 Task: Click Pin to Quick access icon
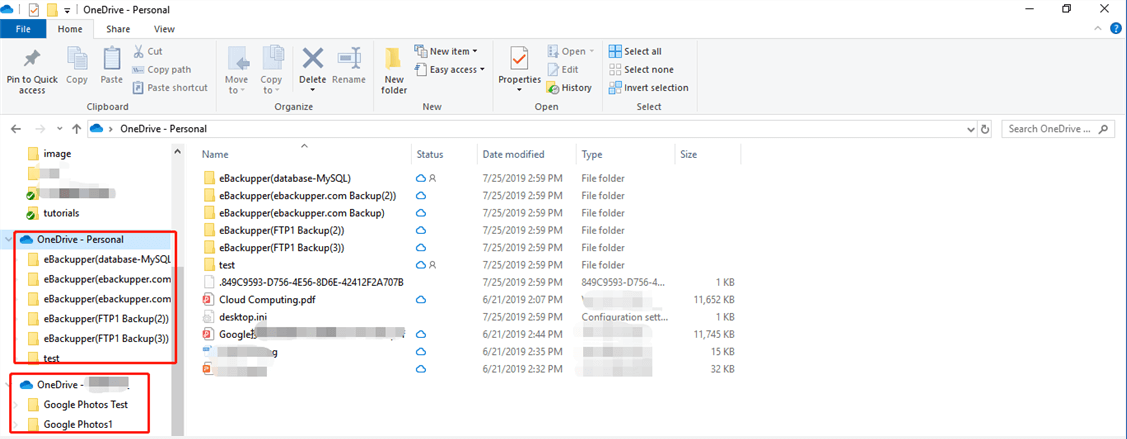tap(32, 59)
